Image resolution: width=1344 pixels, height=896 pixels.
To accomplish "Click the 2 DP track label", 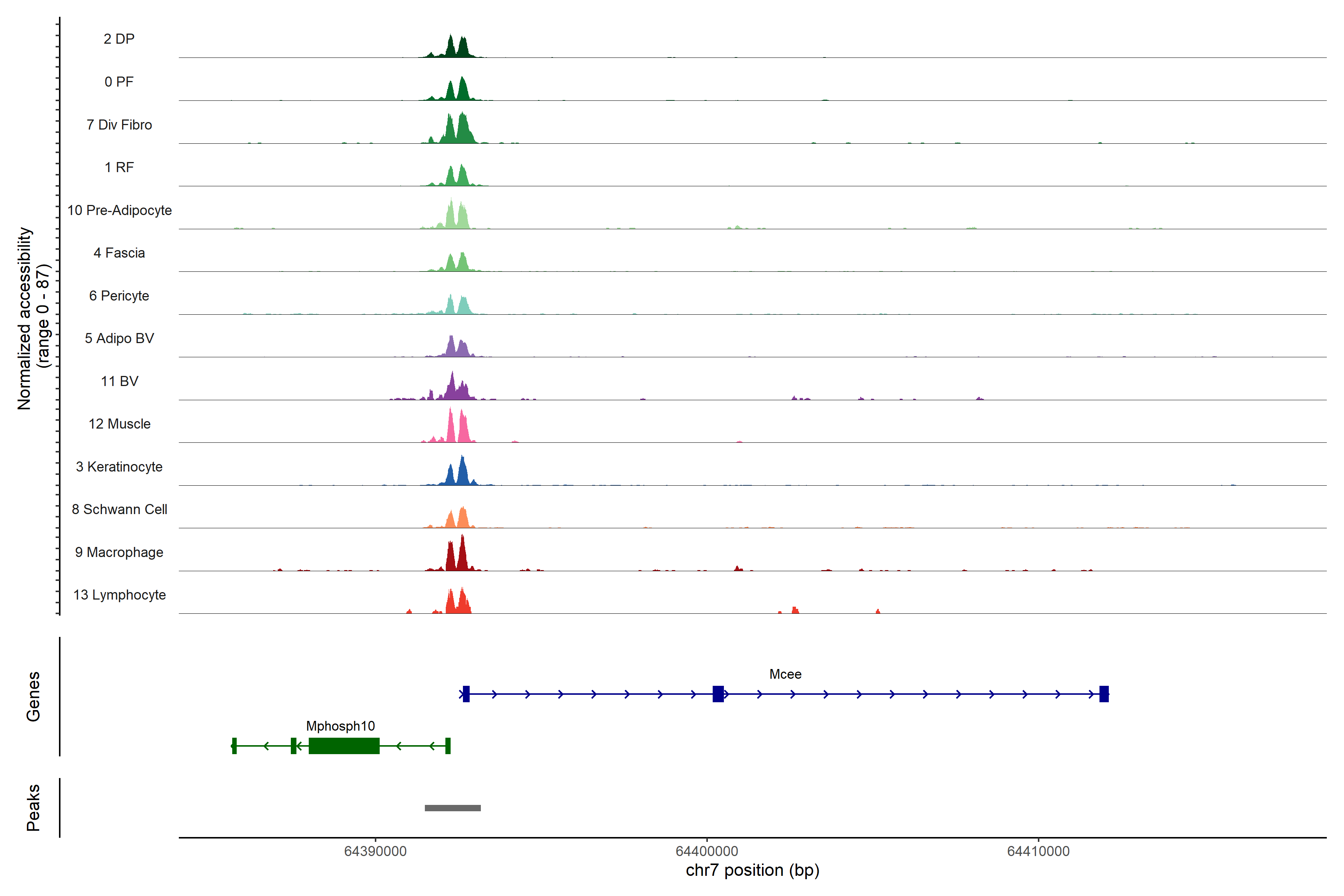I will (119, 39).
